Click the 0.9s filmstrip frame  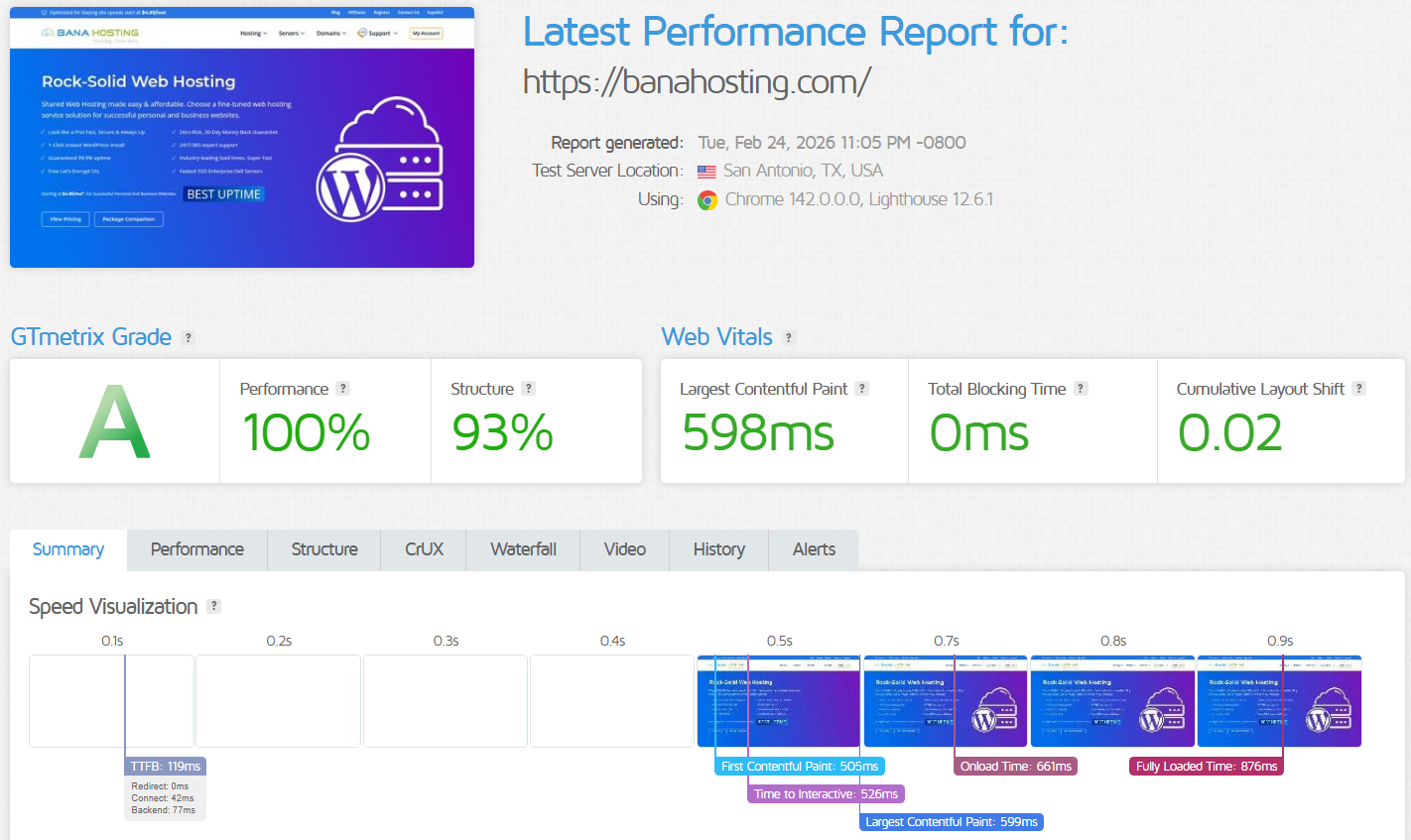(1280, 701)
